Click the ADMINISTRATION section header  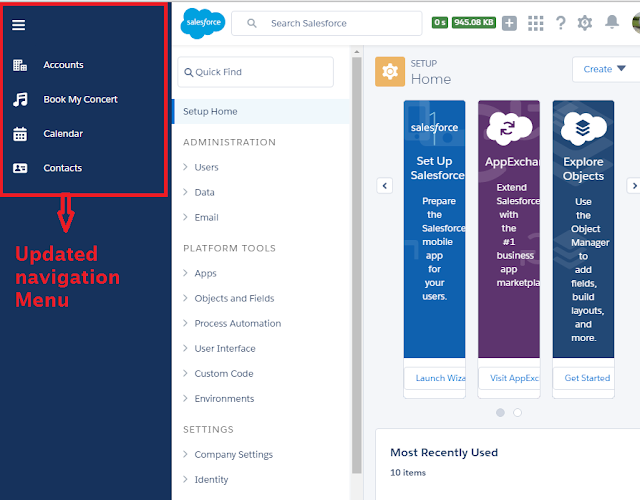tap(229, 142)
